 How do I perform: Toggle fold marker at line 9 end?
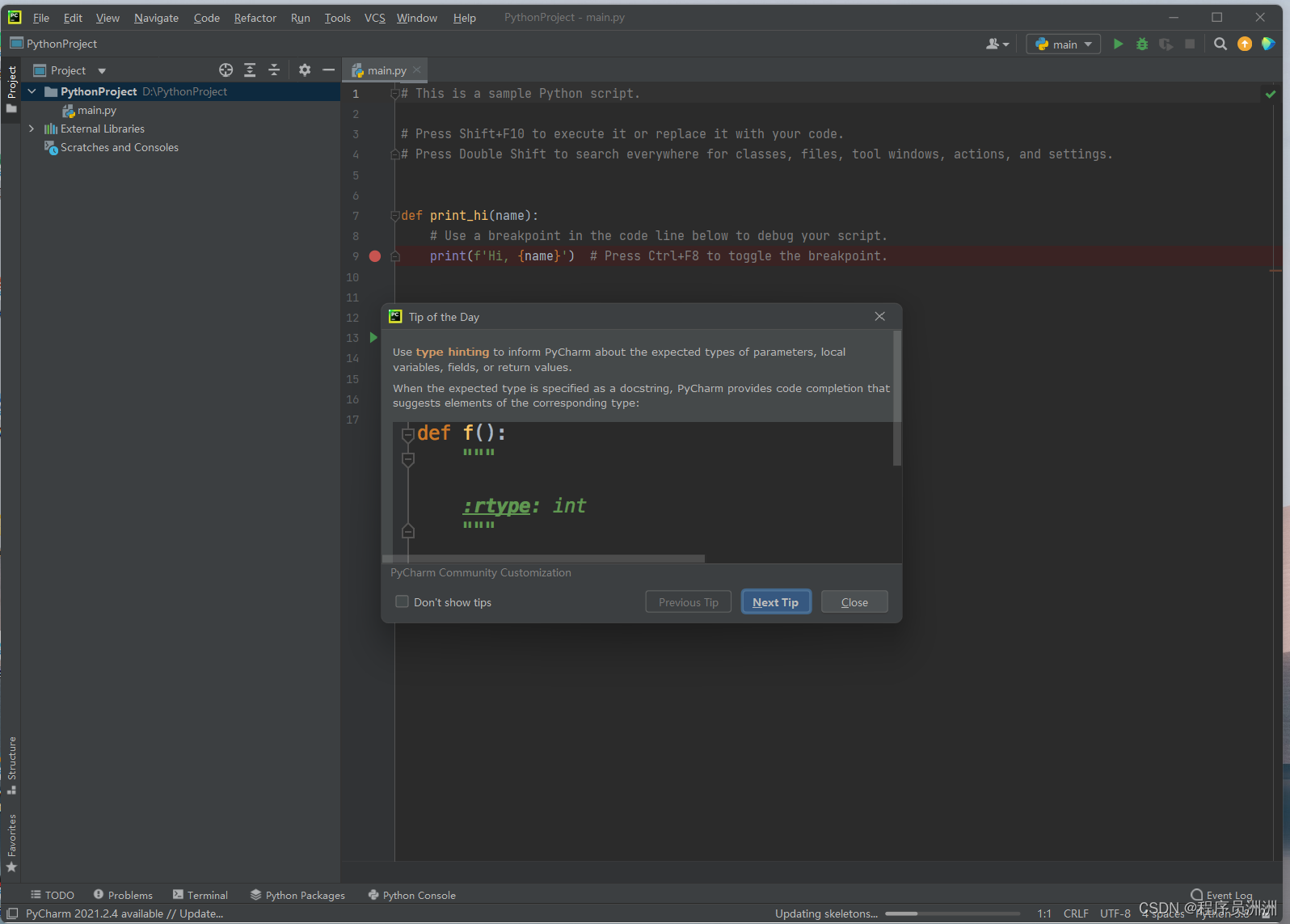394,256
